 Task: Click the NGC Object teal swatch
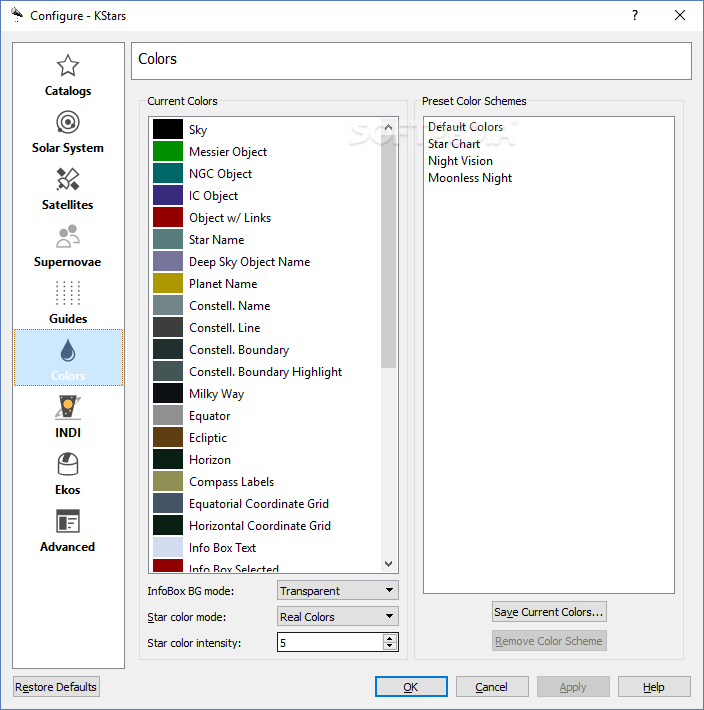168,173
